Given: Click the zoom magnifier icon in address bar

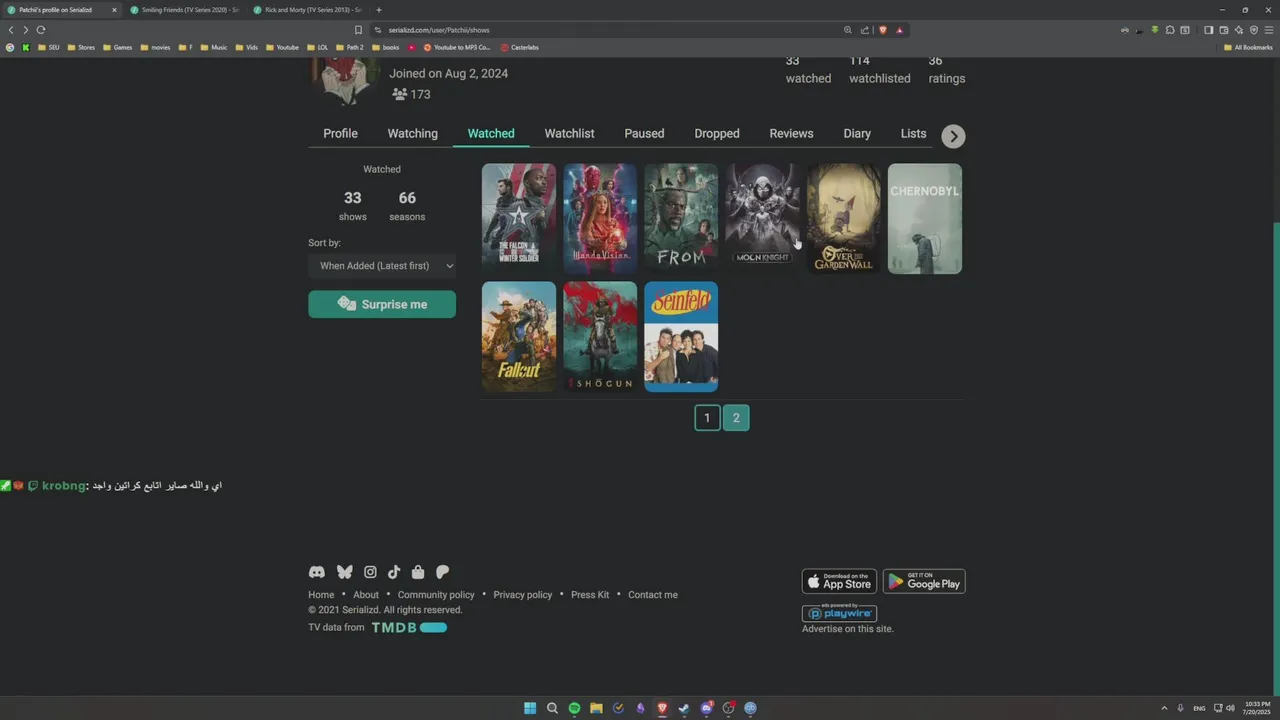Looking at the screenshot, I should tap(848, 30).
